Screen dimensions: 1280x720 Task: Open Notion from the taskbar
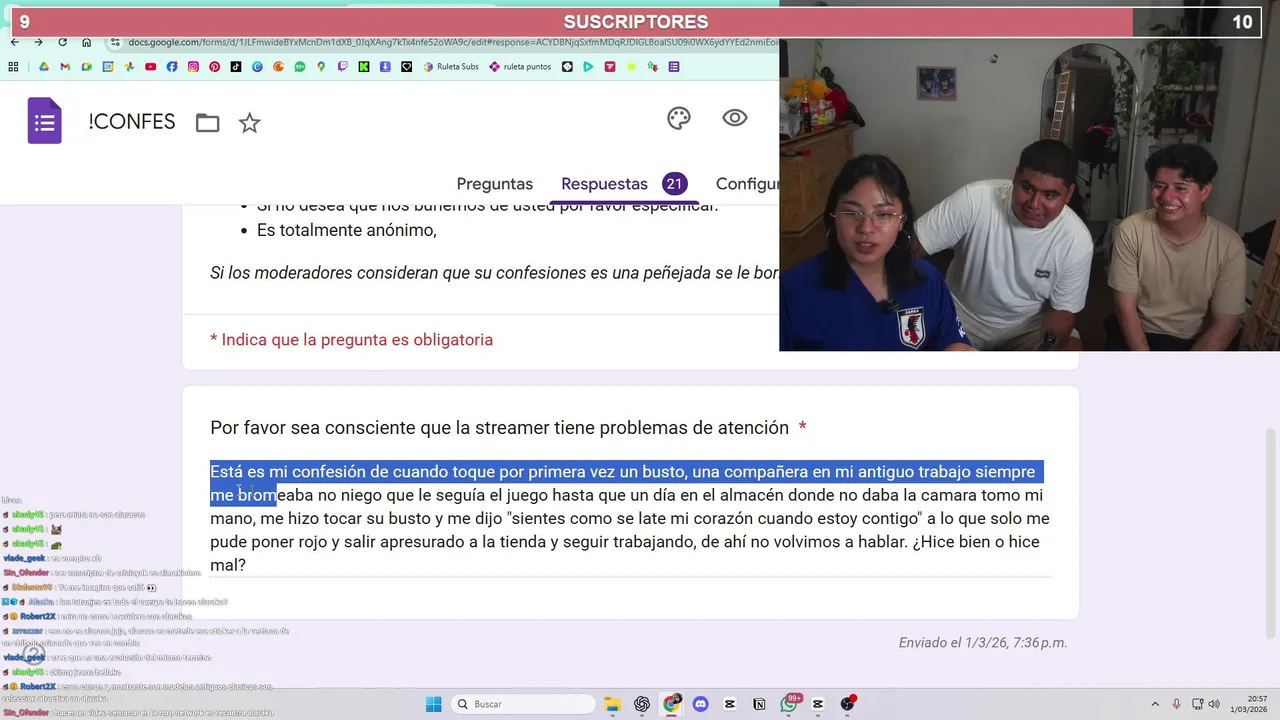click(759, 704)
